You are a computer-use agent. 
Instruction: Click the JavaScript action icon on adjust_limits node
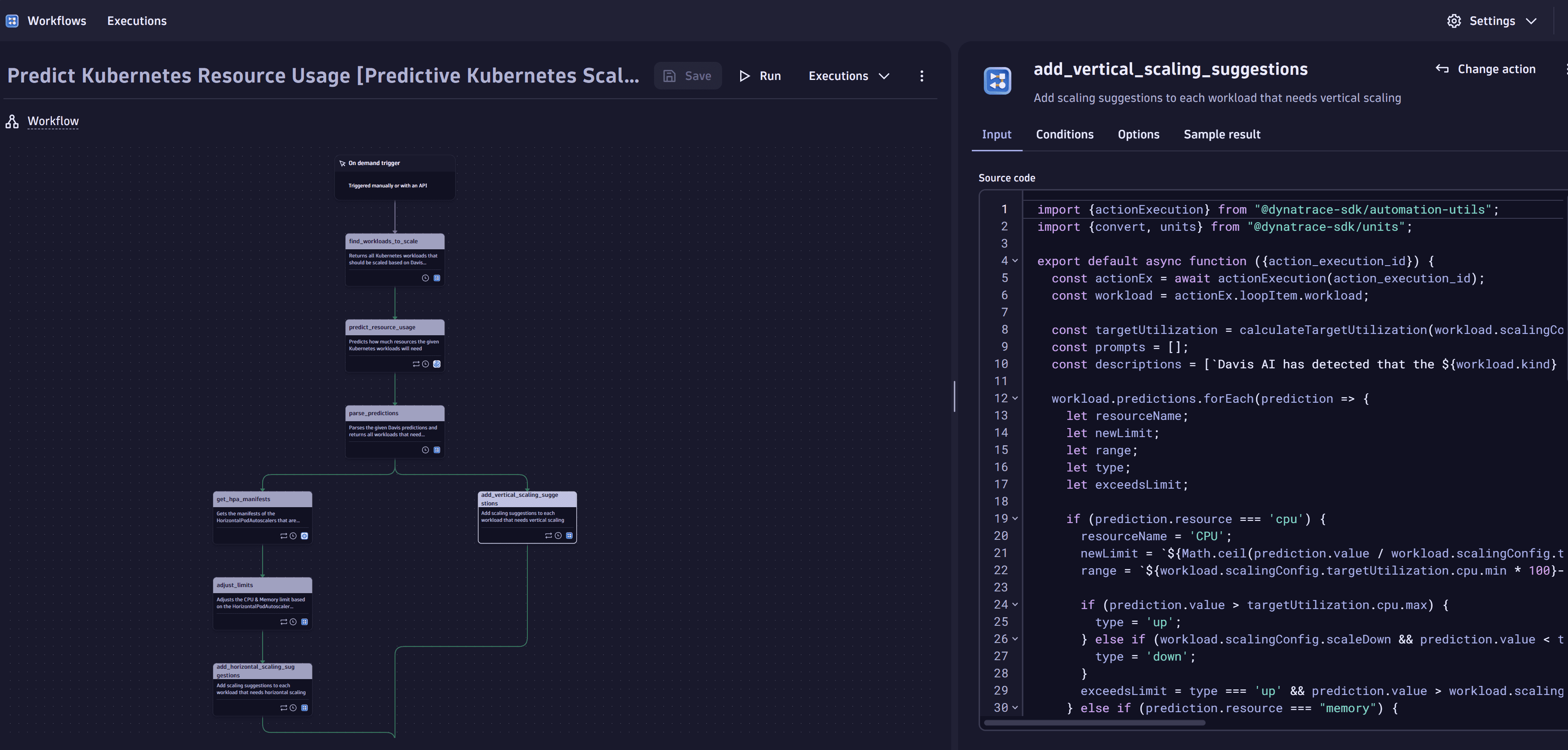pos(304,622)
